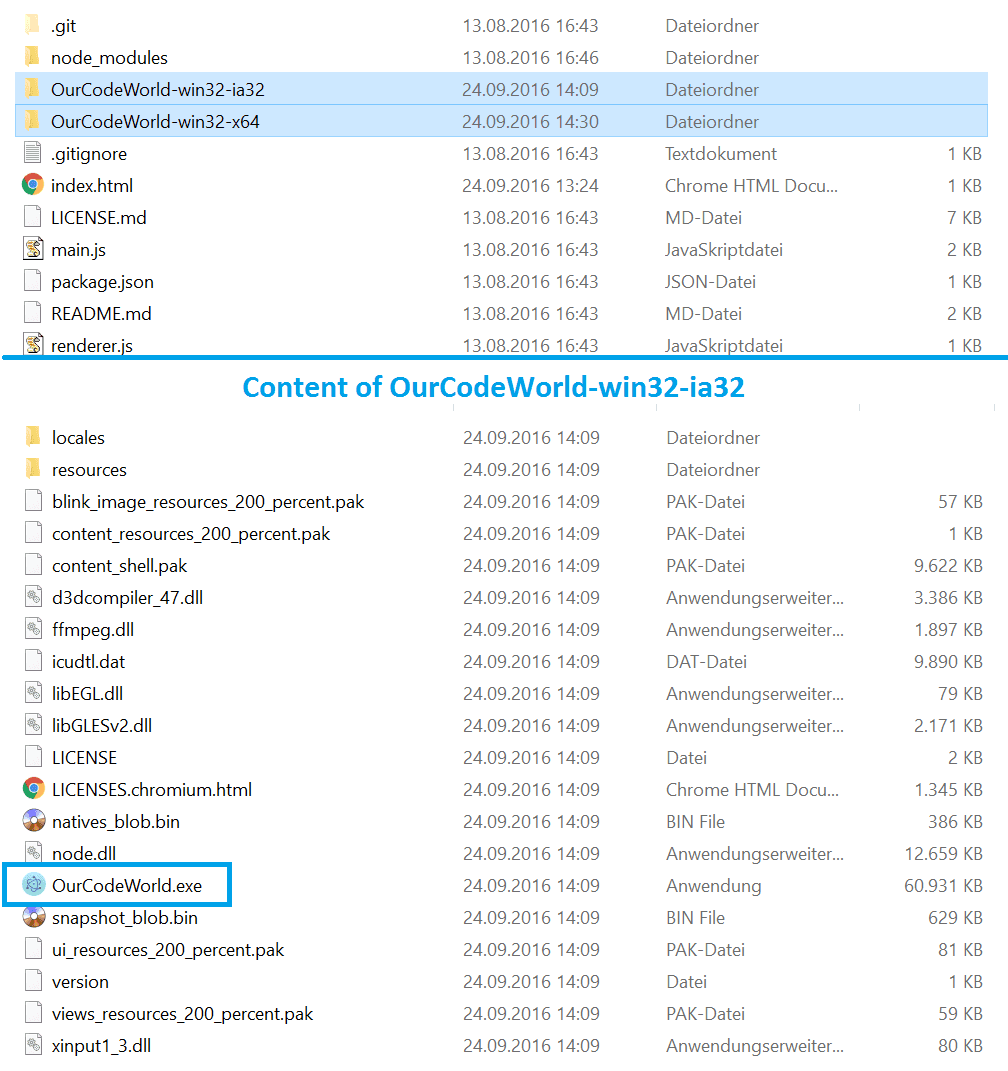Click the folder icon of node_modules
The image size is (1008, 1071).
click(33, 57)
